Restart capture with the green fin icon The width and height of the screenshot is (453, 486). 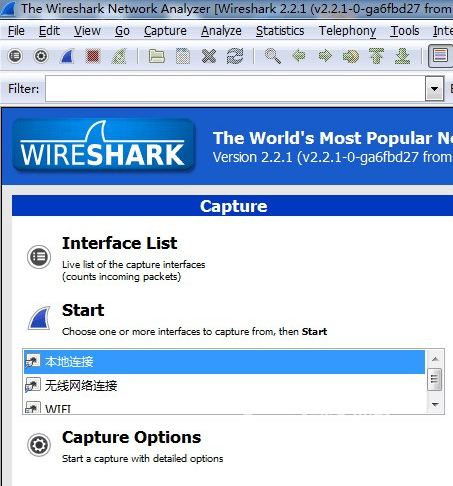[x=119, y=56]
